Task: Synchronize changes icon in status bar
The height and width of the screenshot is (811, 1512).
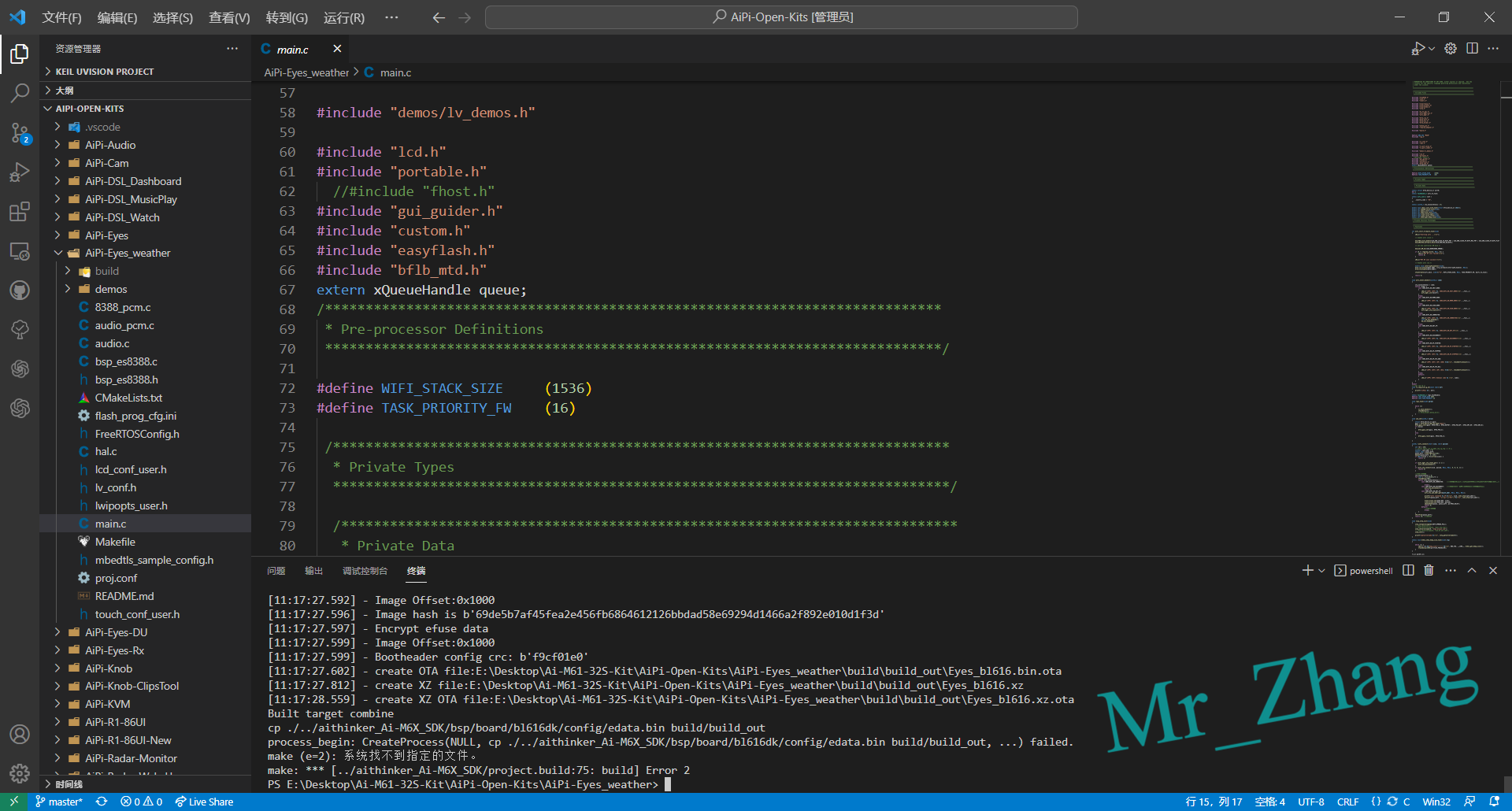Action: pos(102,802)
